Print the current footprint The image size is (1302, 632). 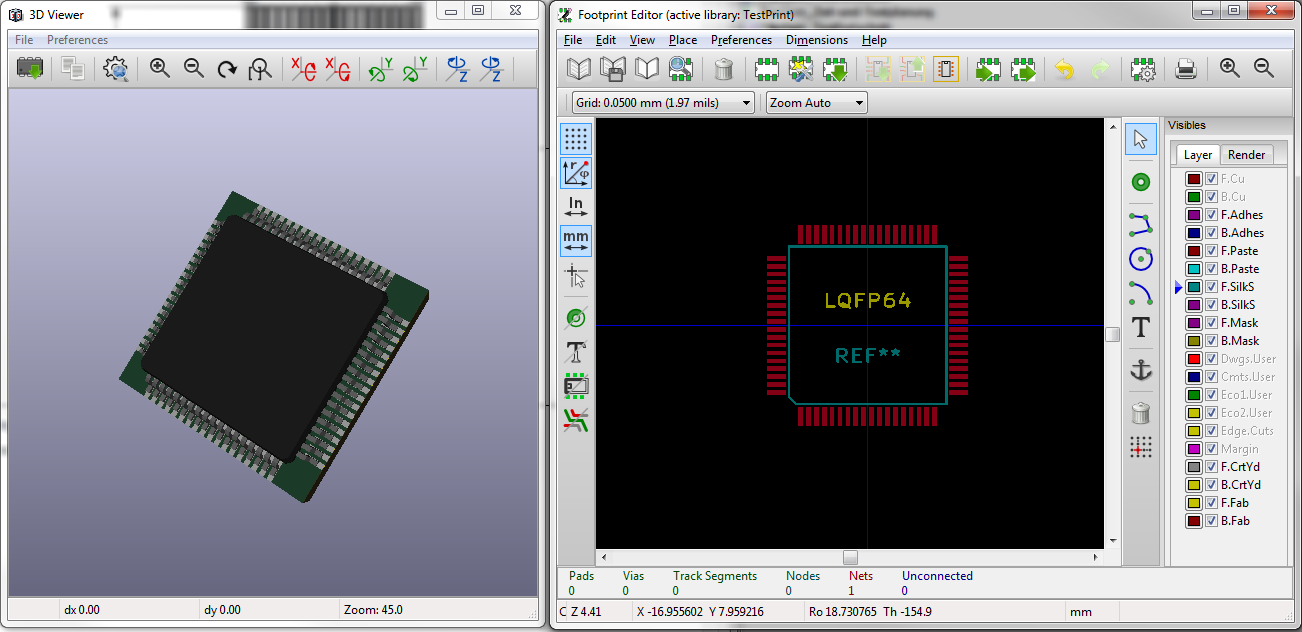[1186, 69]
